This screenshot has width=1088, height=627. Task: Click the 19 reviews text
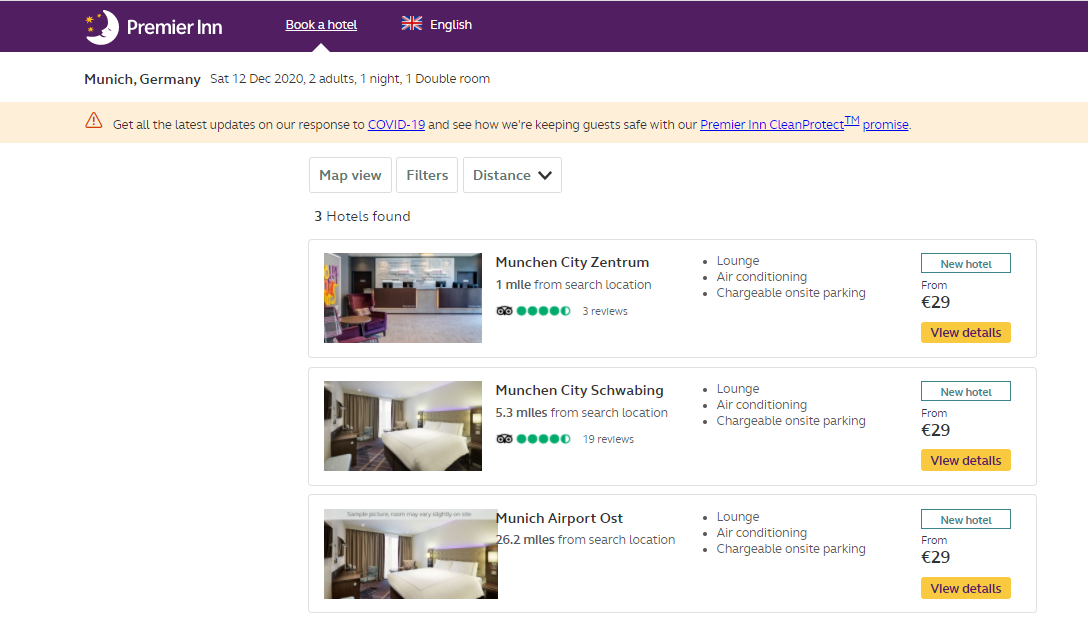coord(609,439)
